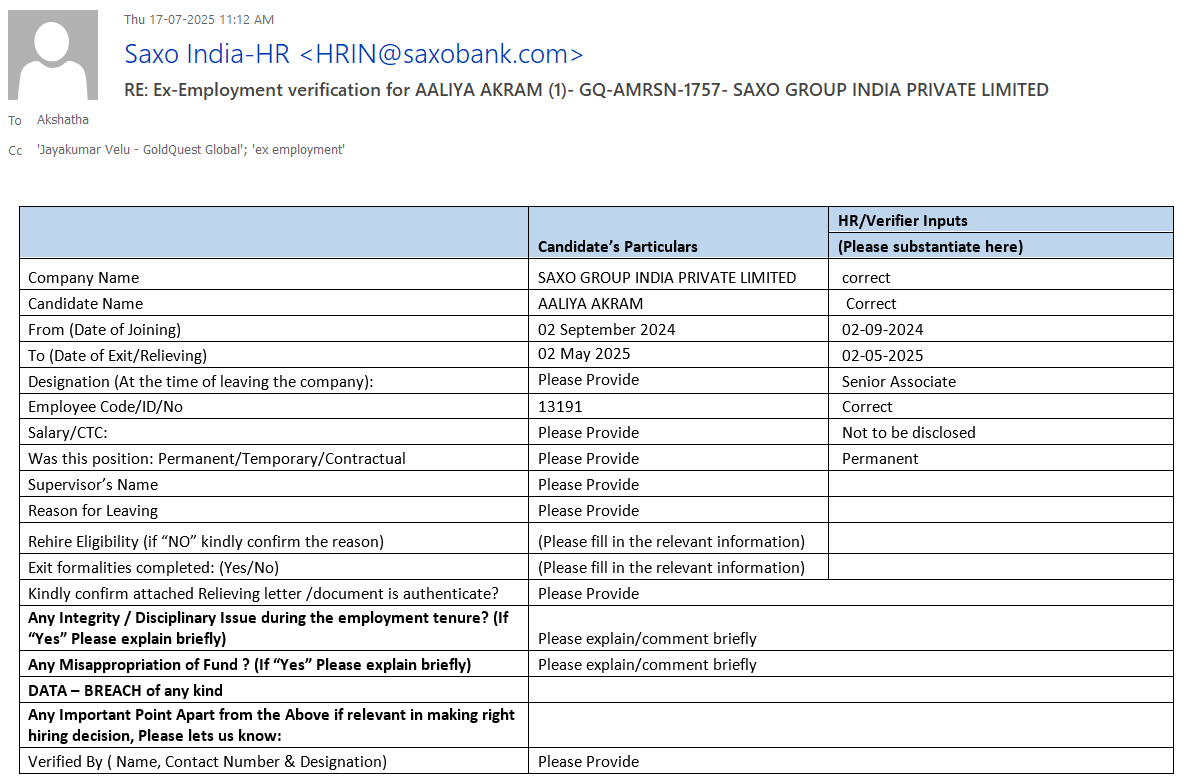Viewport: 1197px width, 782px height.
Task: Open sender Saxo India-HR email address
Action: click(353, 54)
